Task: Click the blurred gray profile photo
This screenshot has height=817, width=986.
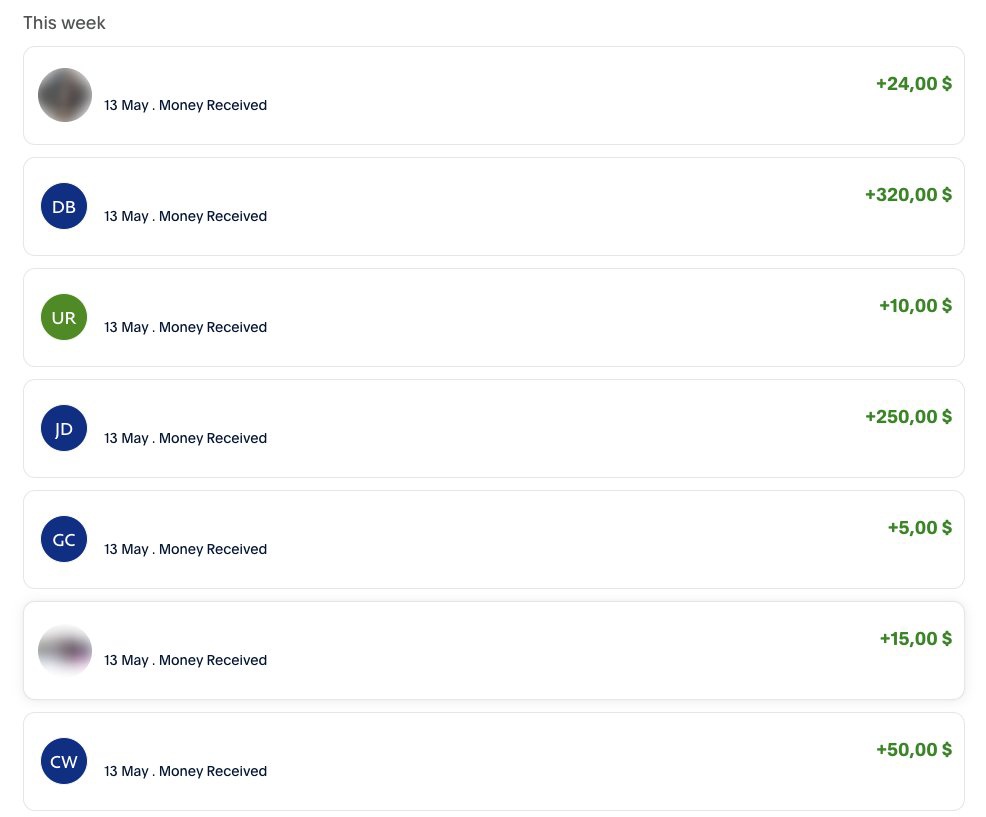Action: point(65,95)
